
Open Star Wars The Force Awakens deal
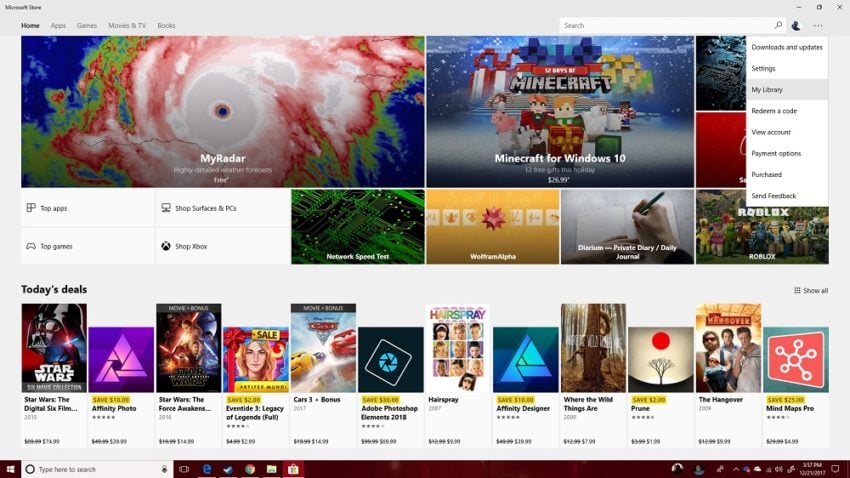click(189, 375)
